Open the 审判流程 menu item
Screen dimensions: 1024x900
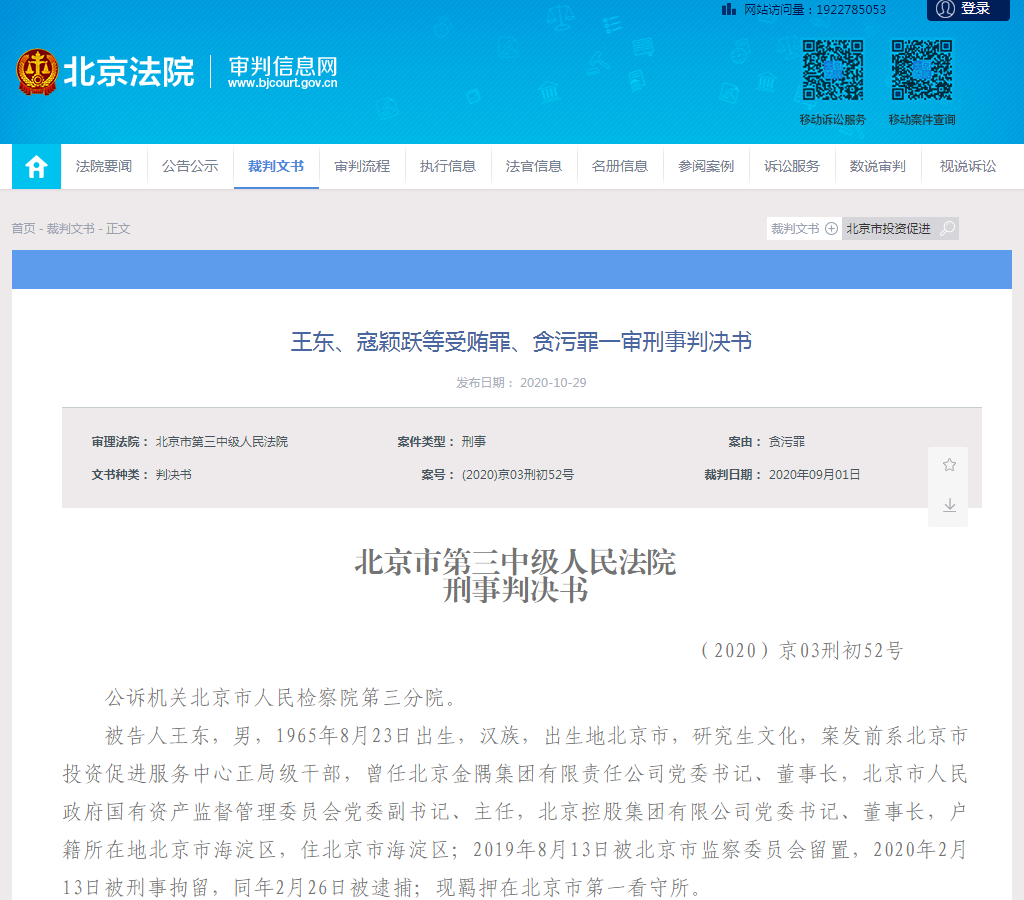pos(362,167)
